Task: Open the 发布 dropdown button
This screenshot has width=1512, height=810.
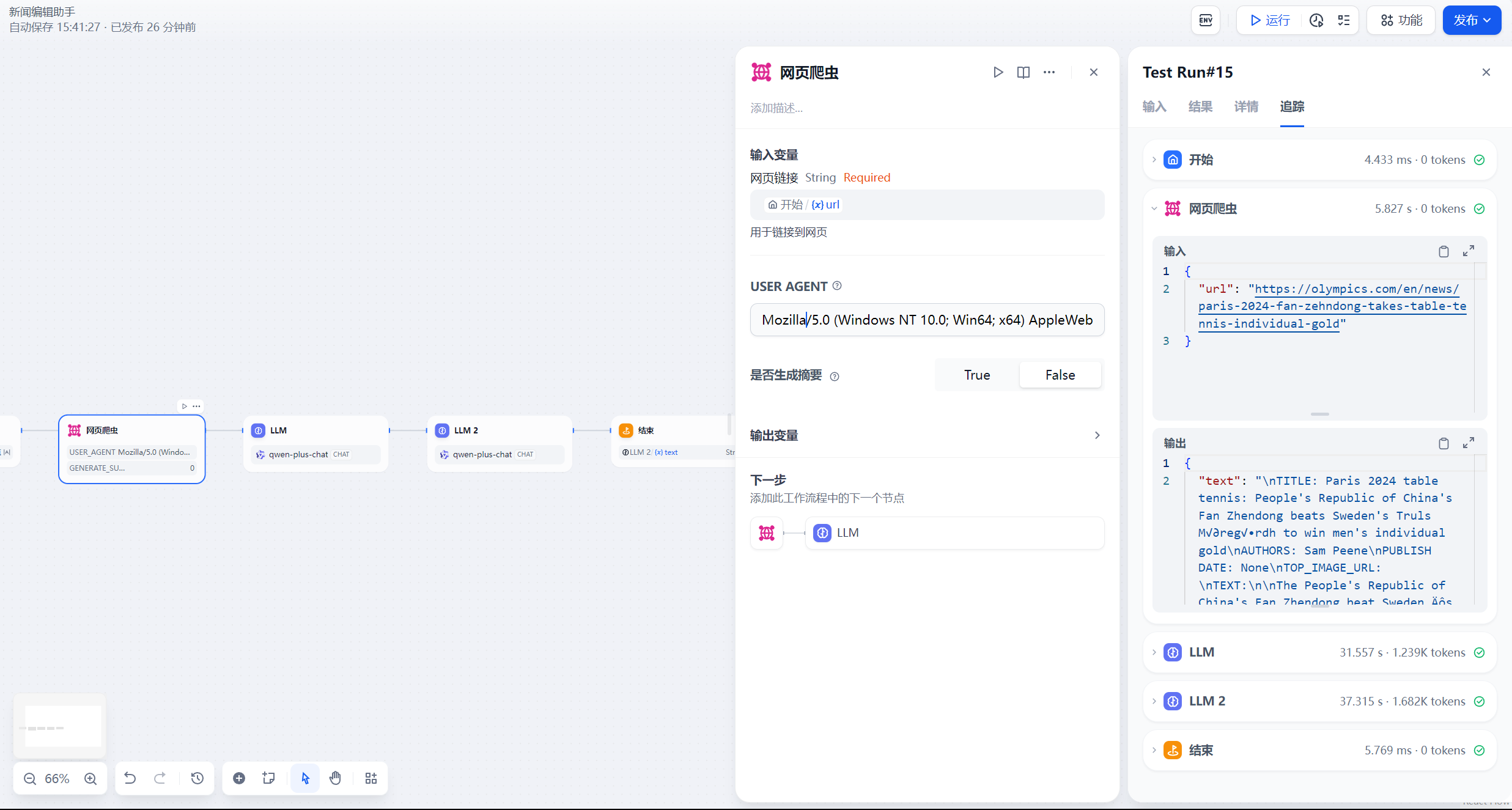Action: [1472, 20]
